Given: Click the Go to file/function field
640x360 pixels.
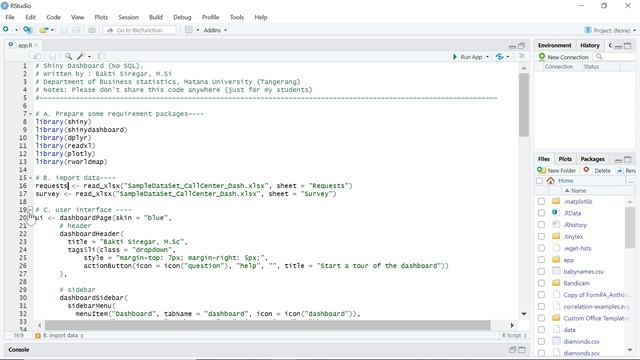Looking at the screenshot, I should [x=141, y=30].
